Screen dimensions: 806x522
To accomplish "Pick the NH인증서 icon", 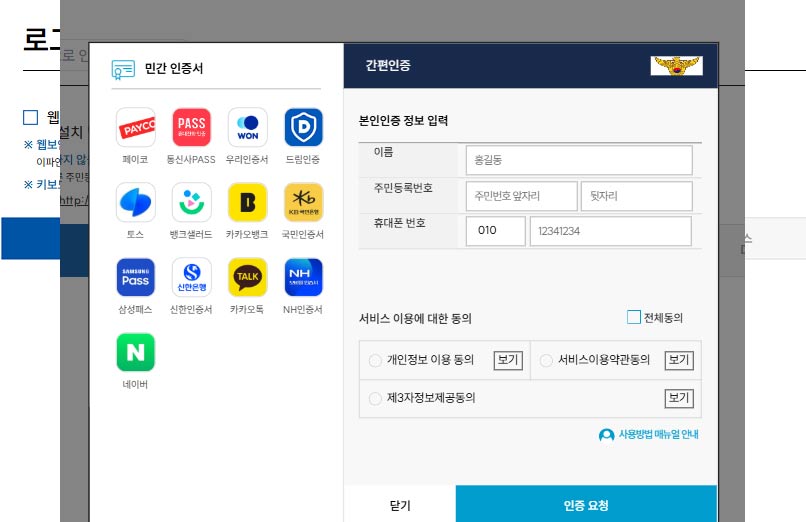I will pos(303,277).
